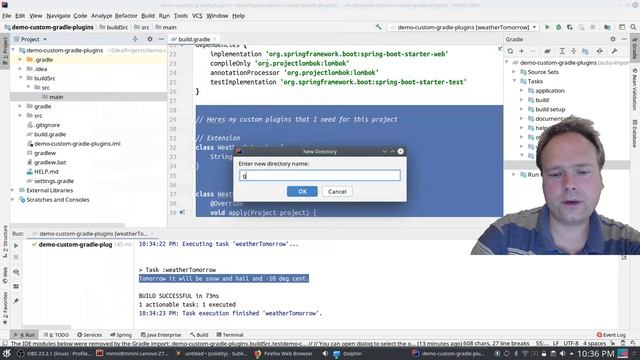
Task: Open run configuration dropdown weatherTomorrow
Action: tap(463, 27)
